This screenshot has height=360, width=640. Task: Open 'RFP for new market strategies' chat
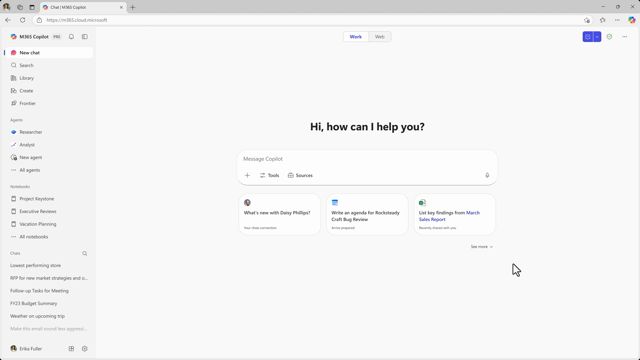coord(49,278)
